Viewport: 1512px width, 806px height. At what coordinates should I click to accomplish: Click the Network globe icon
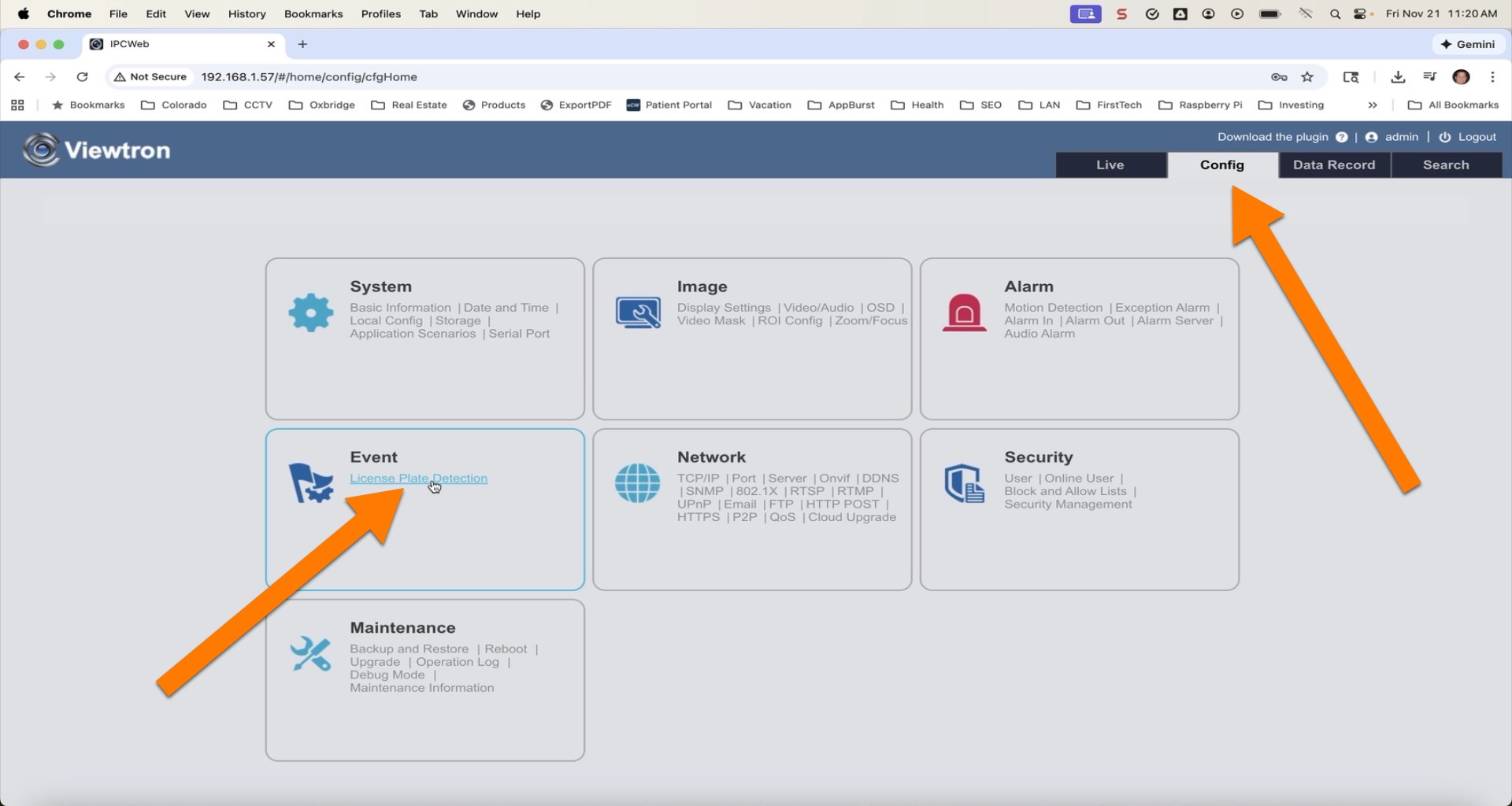[637, 482]
